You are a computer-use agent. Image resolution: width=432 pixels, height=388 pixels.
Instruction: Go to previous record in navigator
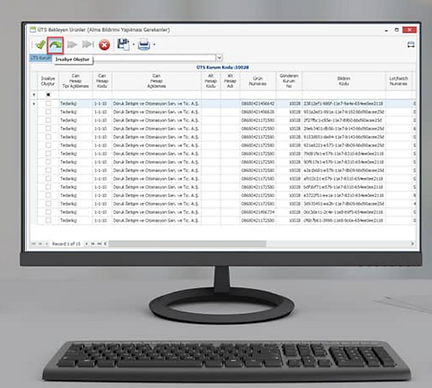click(x=47, y=244)
